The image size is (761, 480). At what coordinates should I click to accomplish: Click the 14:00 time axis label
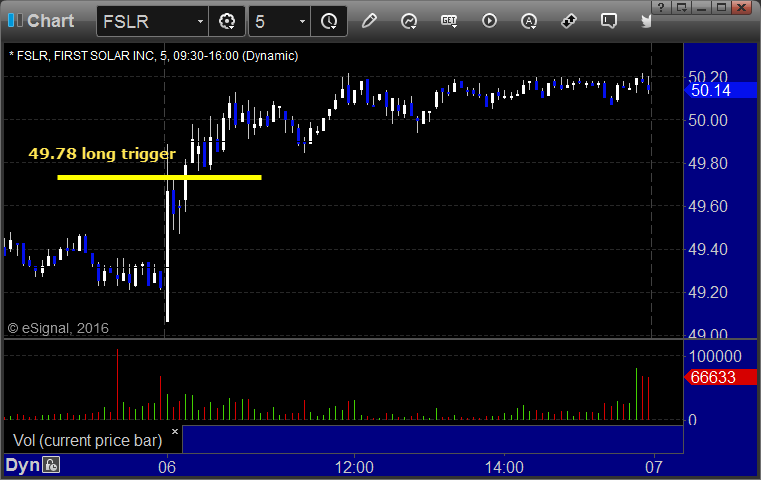tap(504, 467)
